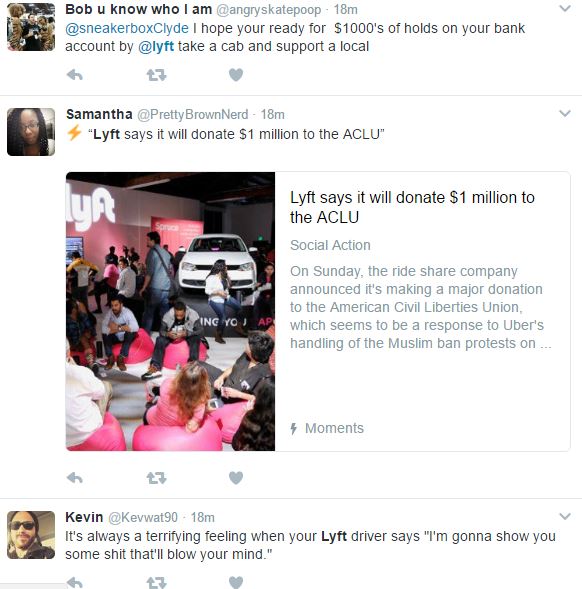Retweet Samantha's Lyft donation tweet
This screenshot has height=589, width=582.
coord(156,478)
